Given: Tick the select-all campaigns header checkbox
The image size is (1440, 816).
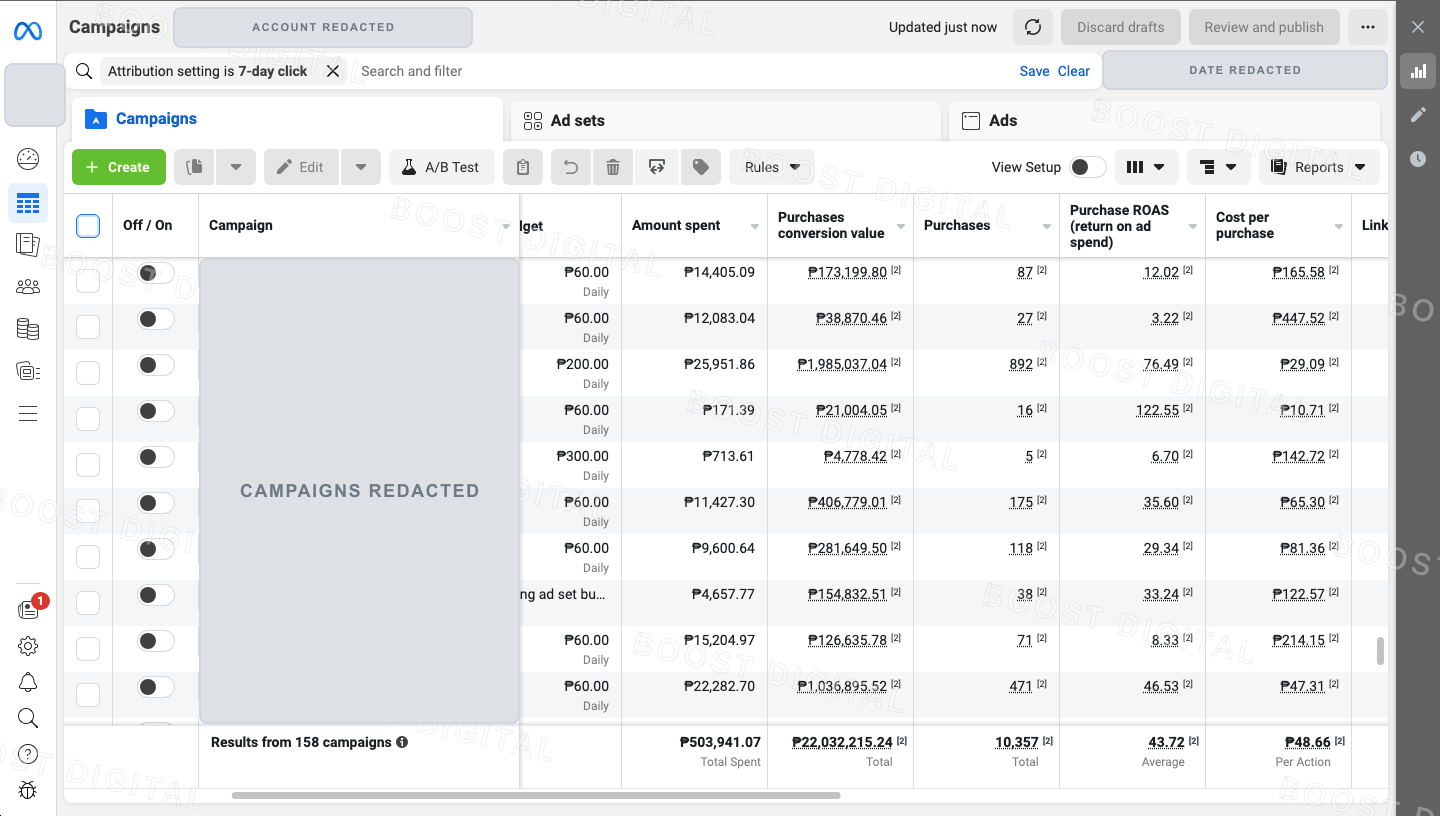Looking at the screenshot, I should coord(88,226).
